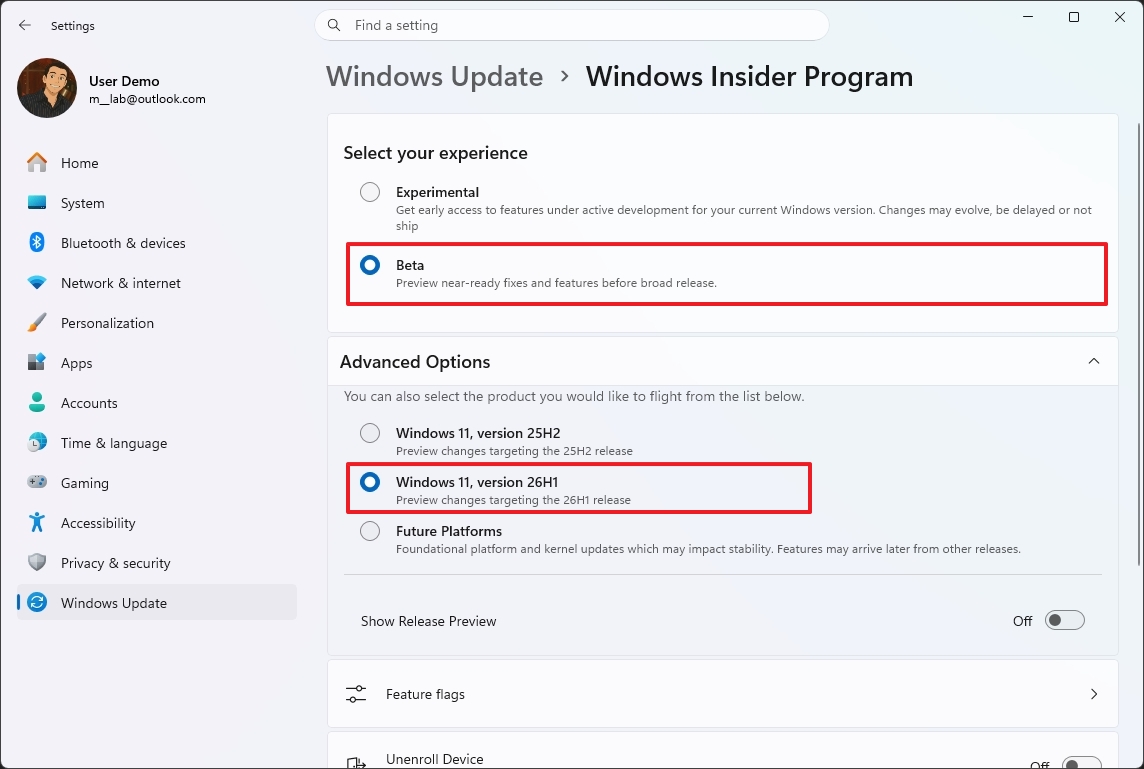The image size is (1144, 769).
Task: Minimize the Settings window
Action: (1029, 17)
